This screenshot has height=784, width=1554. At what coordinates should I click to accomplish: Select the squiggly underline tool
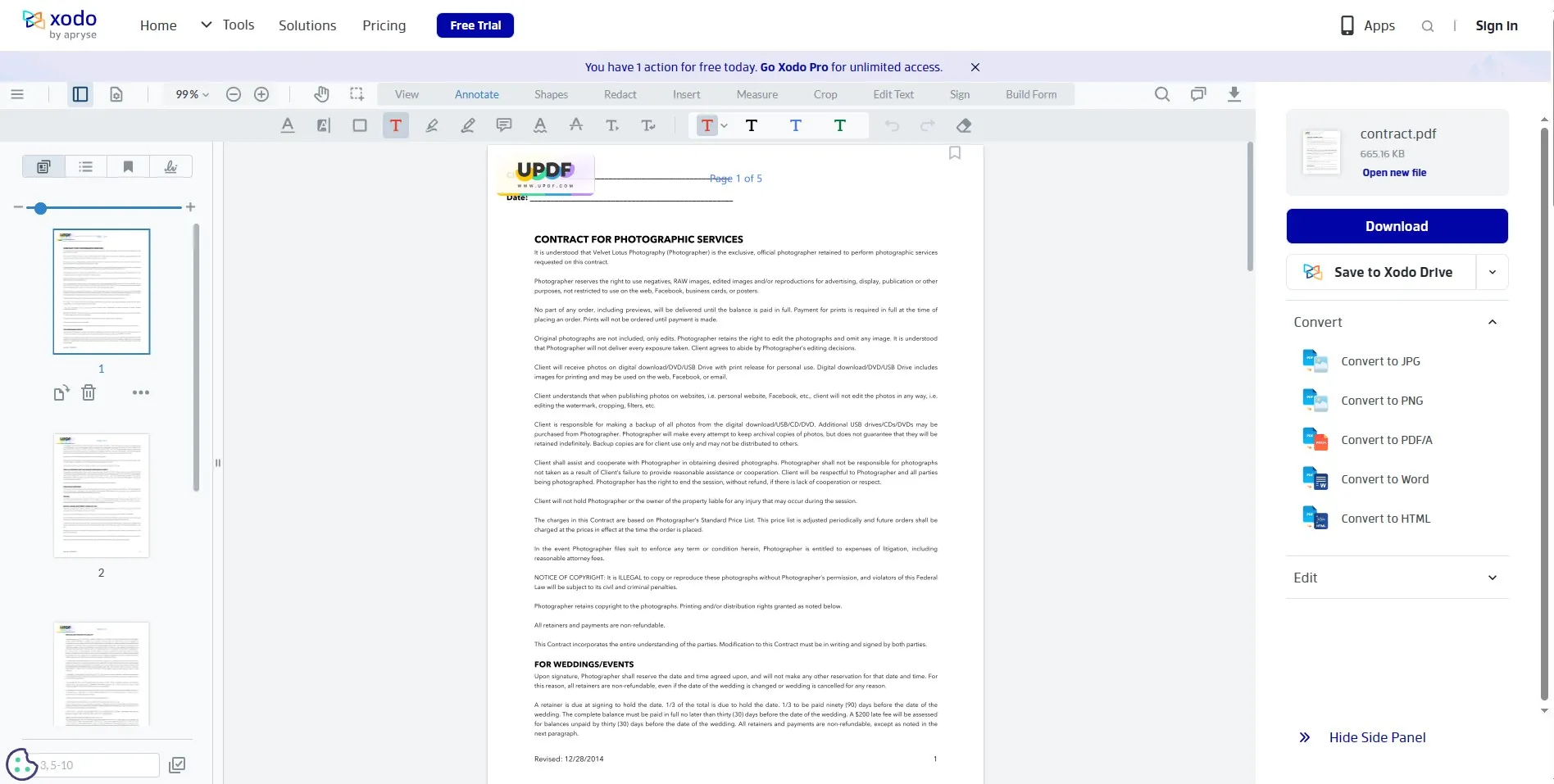point(540,125)
